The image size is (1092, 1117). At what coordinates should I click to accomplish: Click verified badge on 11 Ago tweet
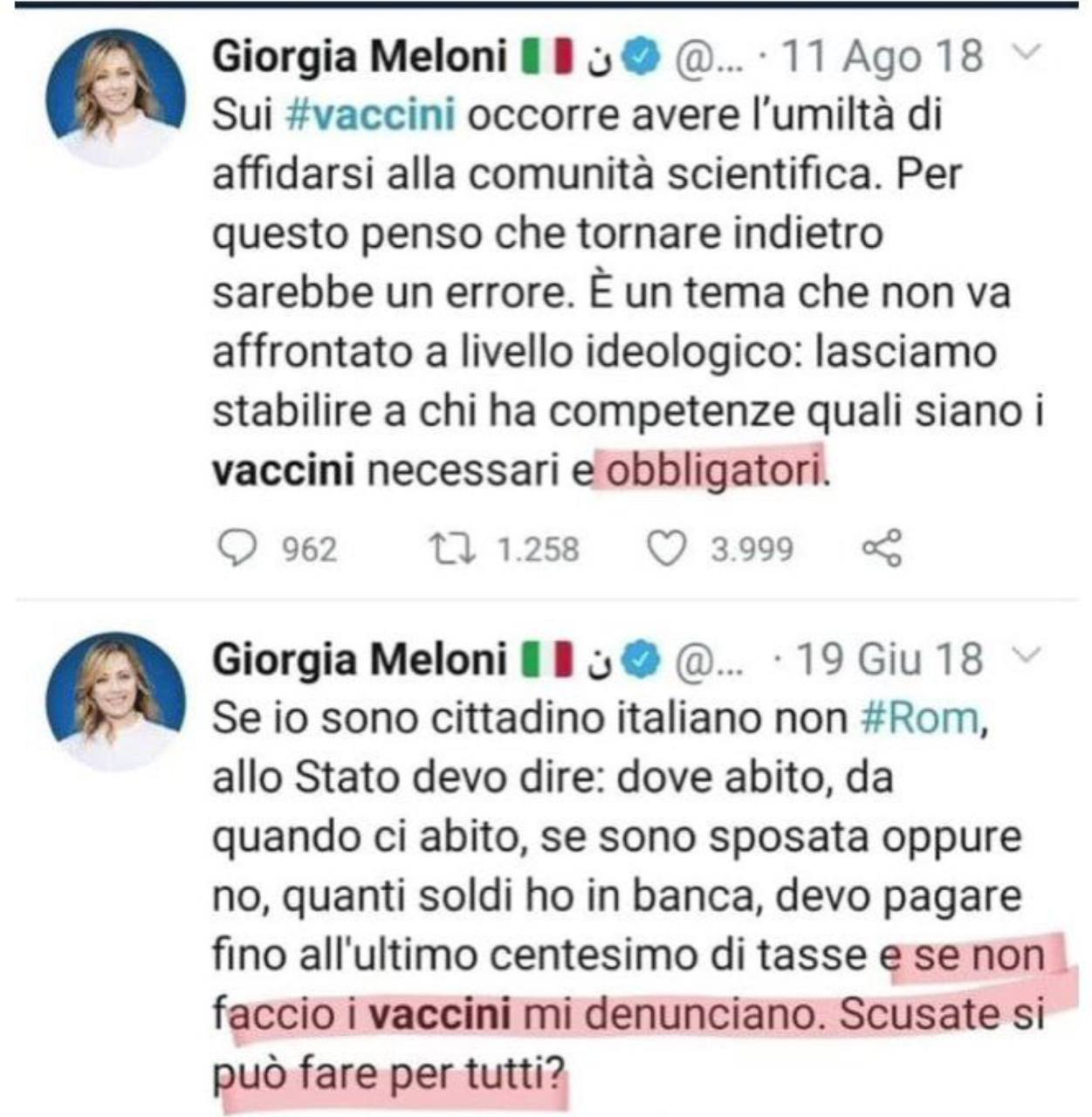(x=644, y=58)
